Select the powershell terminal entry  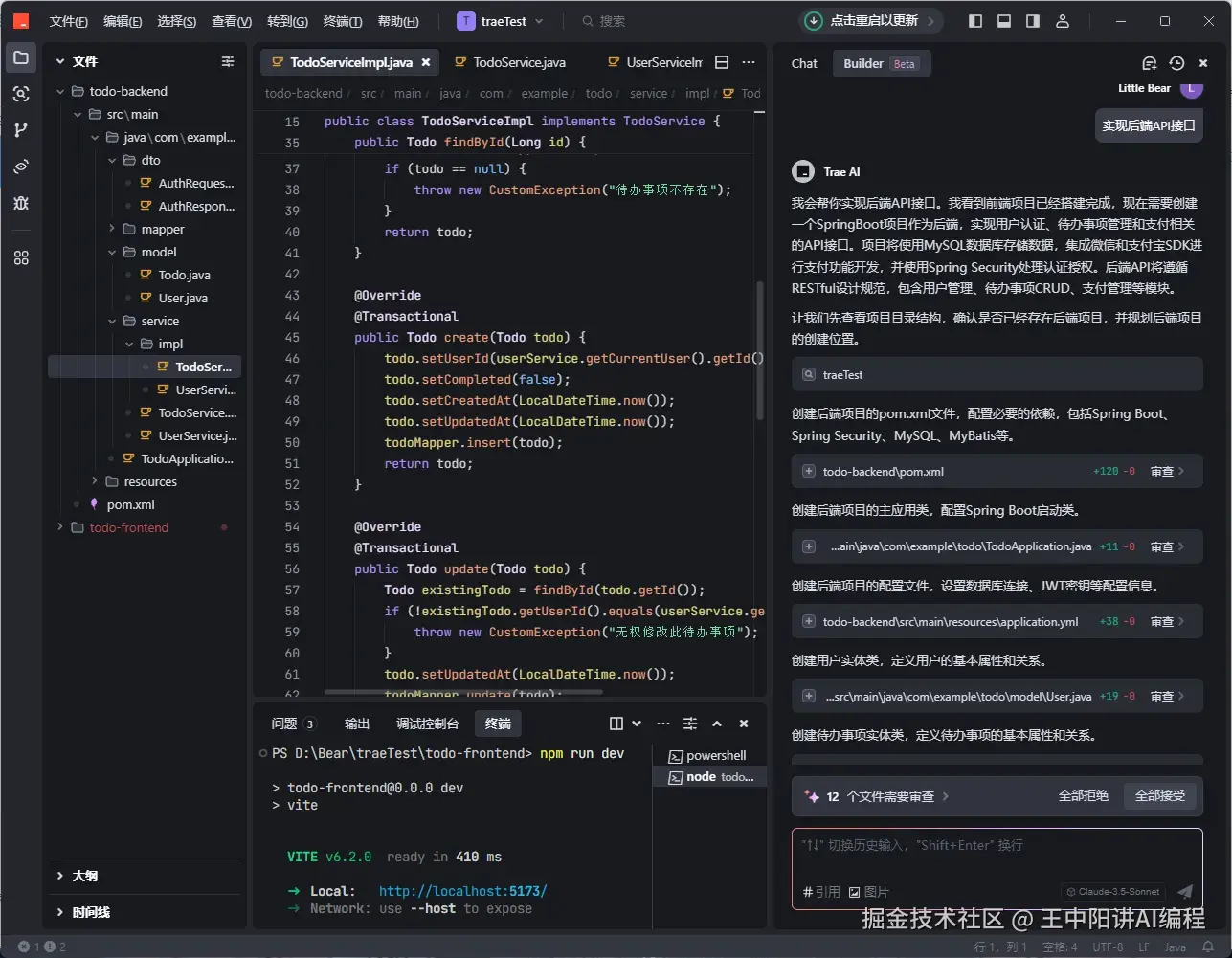click(x=709, y=755)
